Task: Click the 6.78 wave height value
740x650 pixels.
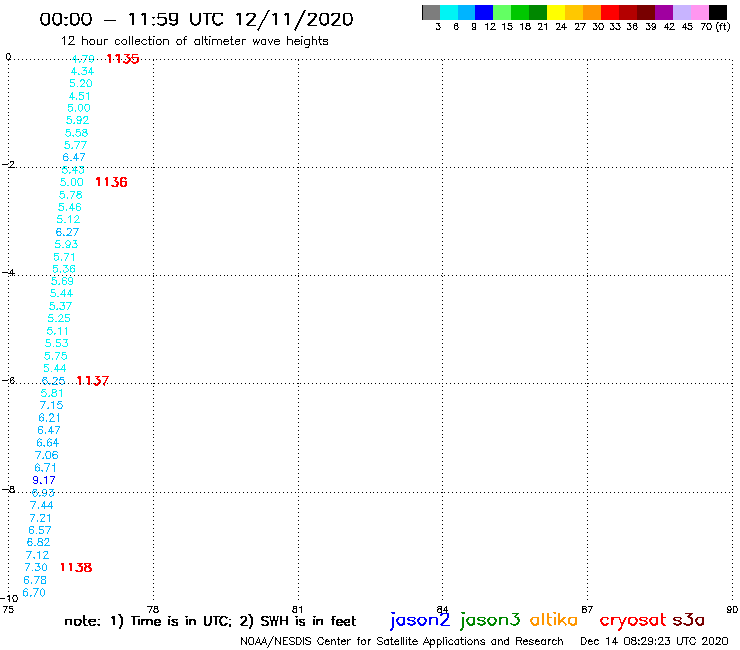Action: pos(35,580)
